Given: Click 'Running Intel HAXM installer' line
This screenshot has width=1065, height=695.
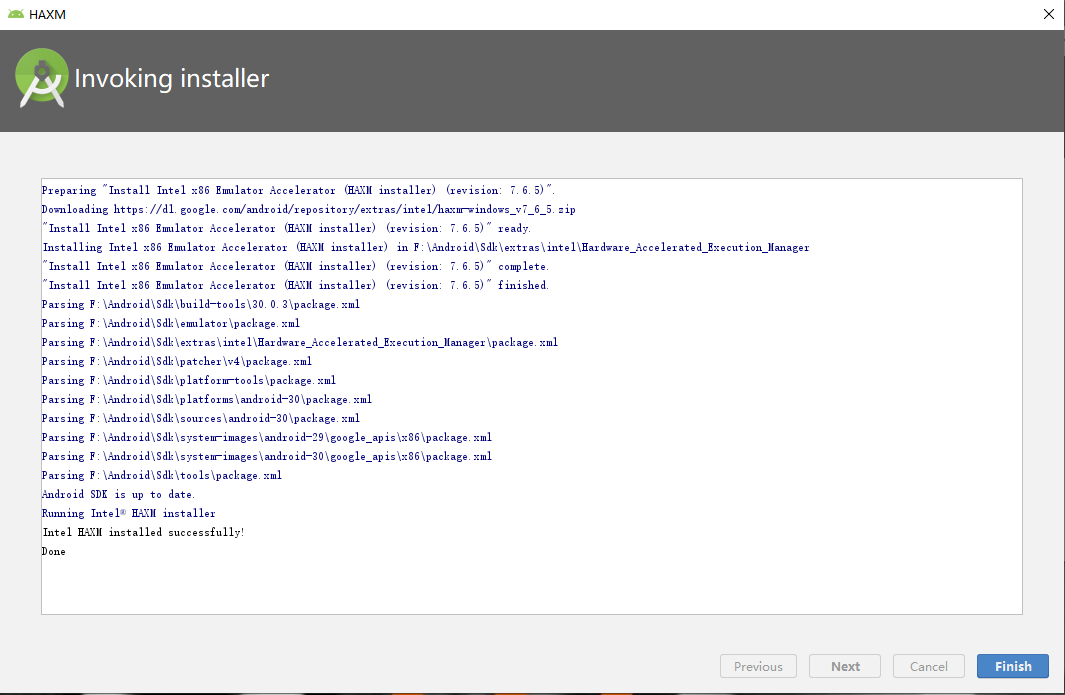Looking at the screenshot, I should pyautogui.click(x=128, y=514).
